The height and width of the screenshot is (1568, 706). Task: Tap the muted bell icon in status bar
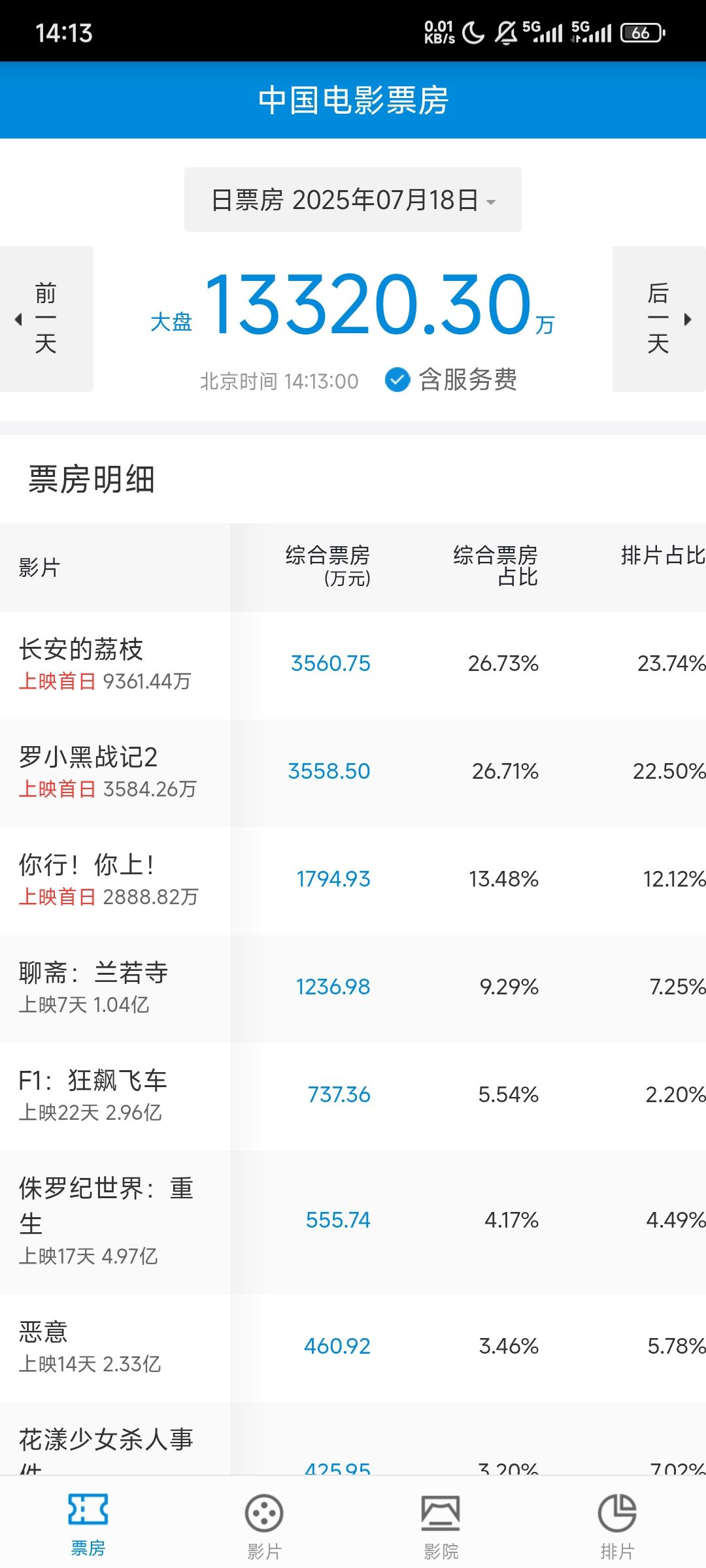[x=506, y=33]
